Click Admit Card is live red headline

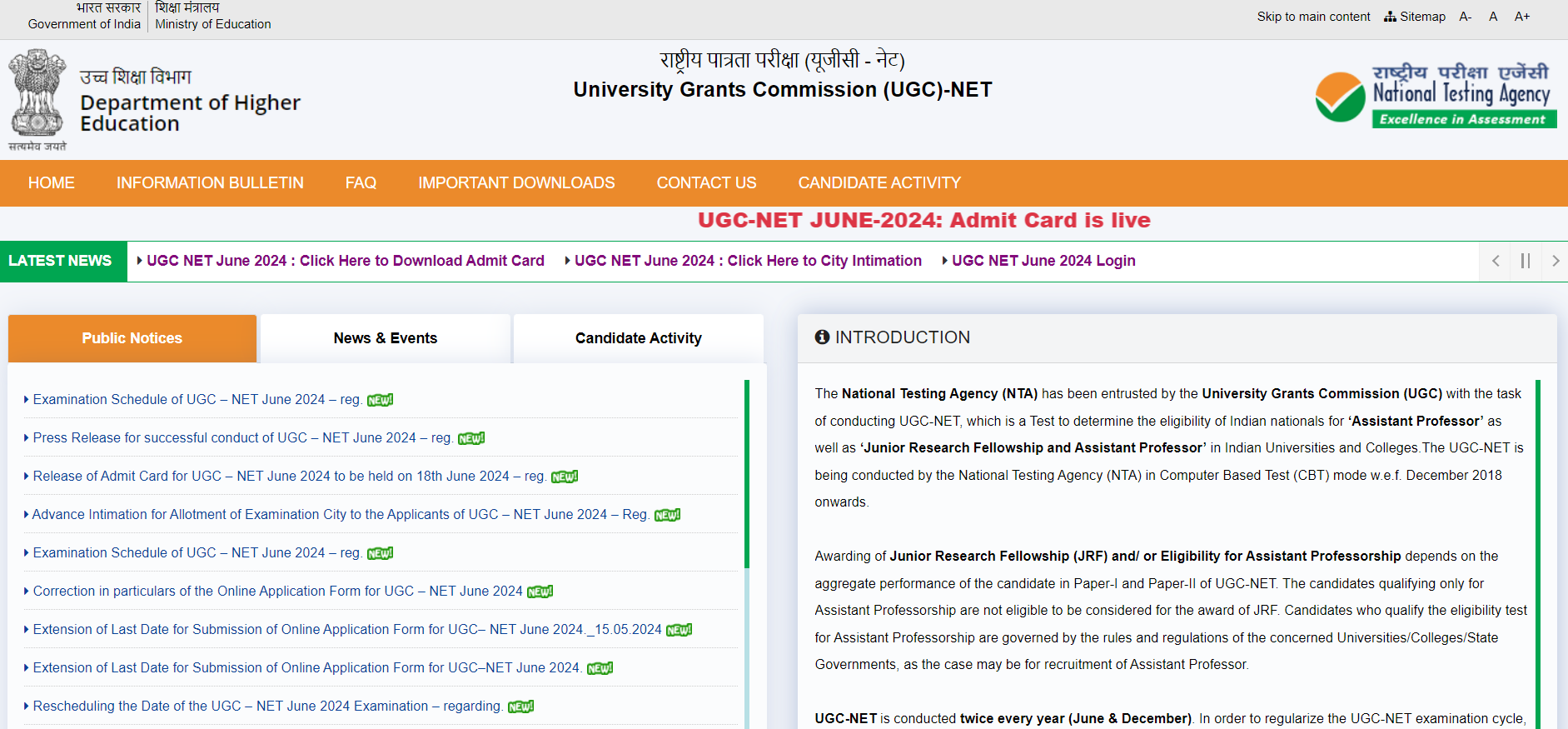coord(924,220)
